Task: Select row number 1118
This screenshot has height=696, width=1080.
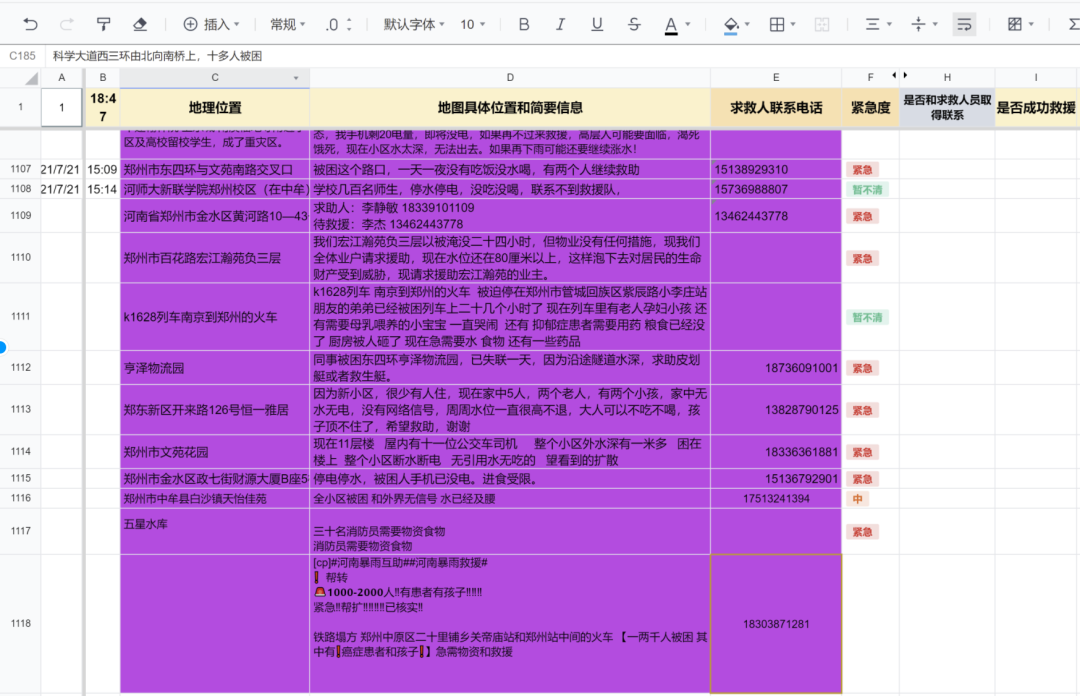Action: click(x=21, y=623)
